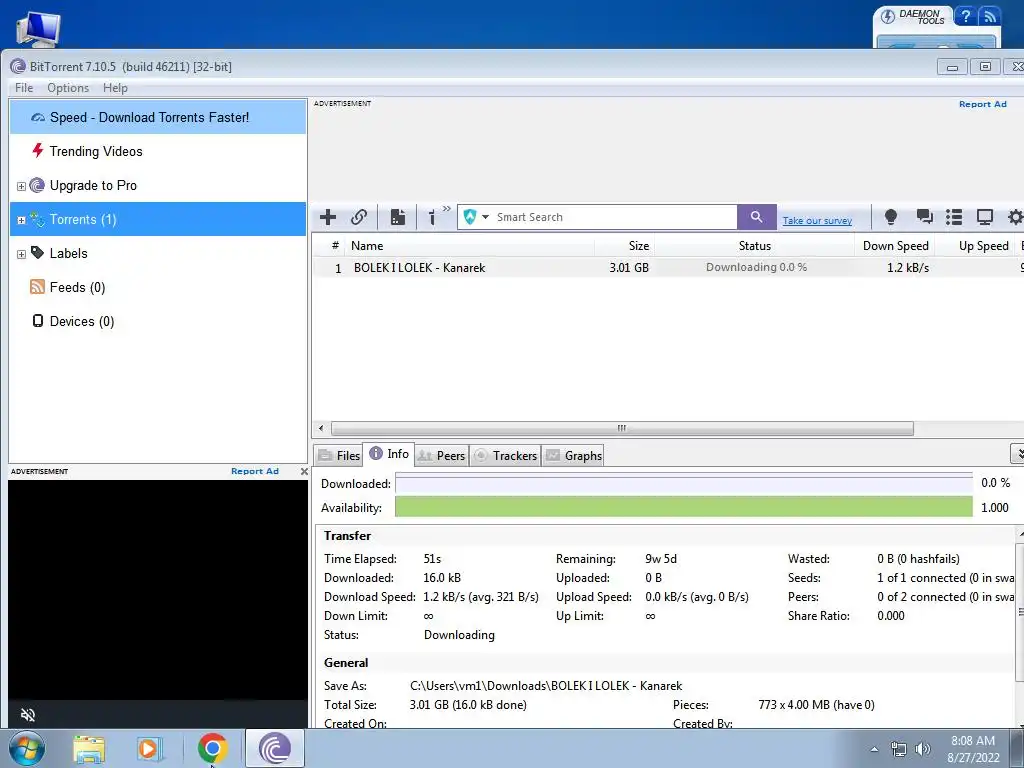
Task: Click the Save As path text
Action: [x=546, y=686]
